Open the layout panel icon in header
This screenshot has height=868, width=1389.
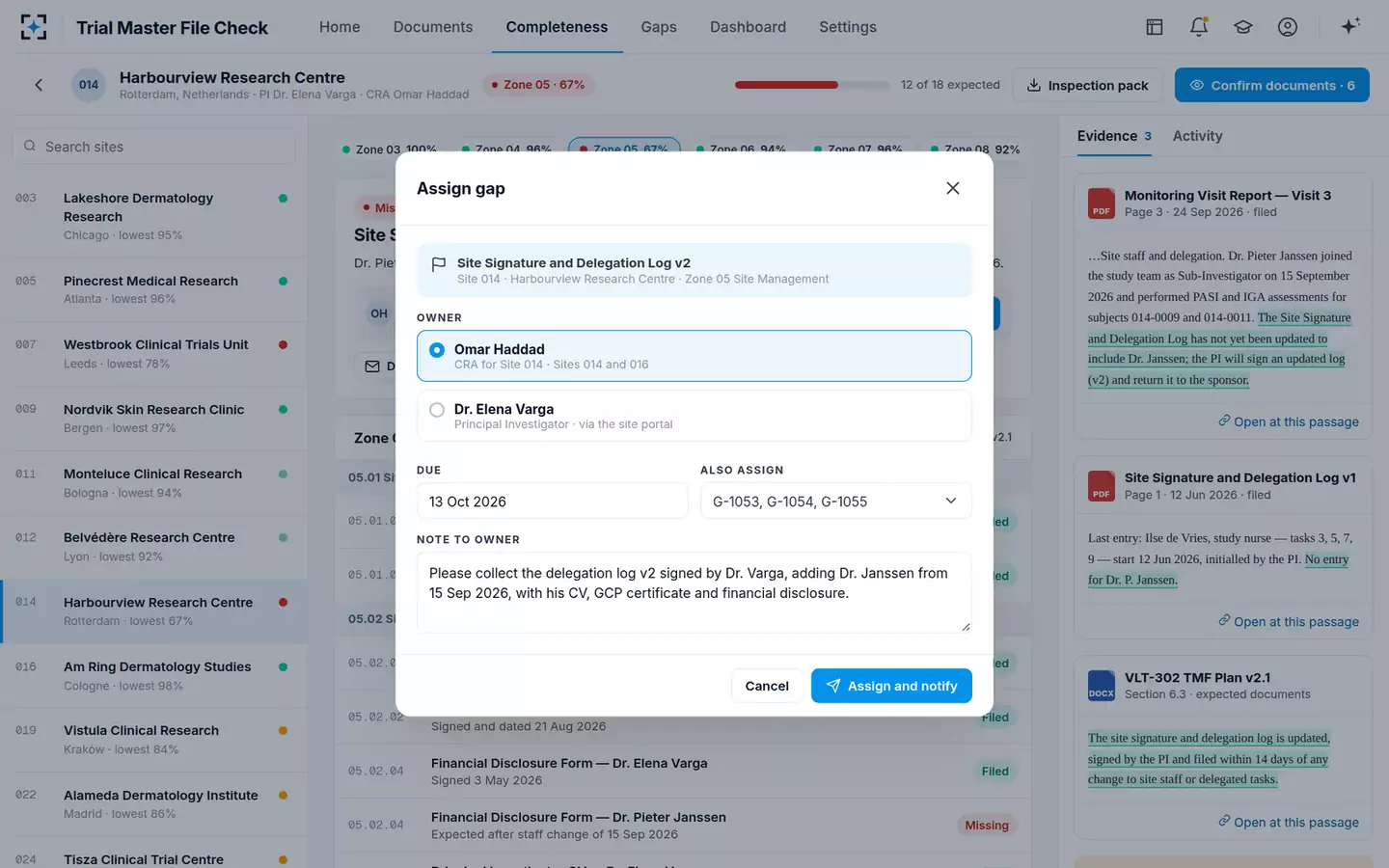coord(1154,27)
